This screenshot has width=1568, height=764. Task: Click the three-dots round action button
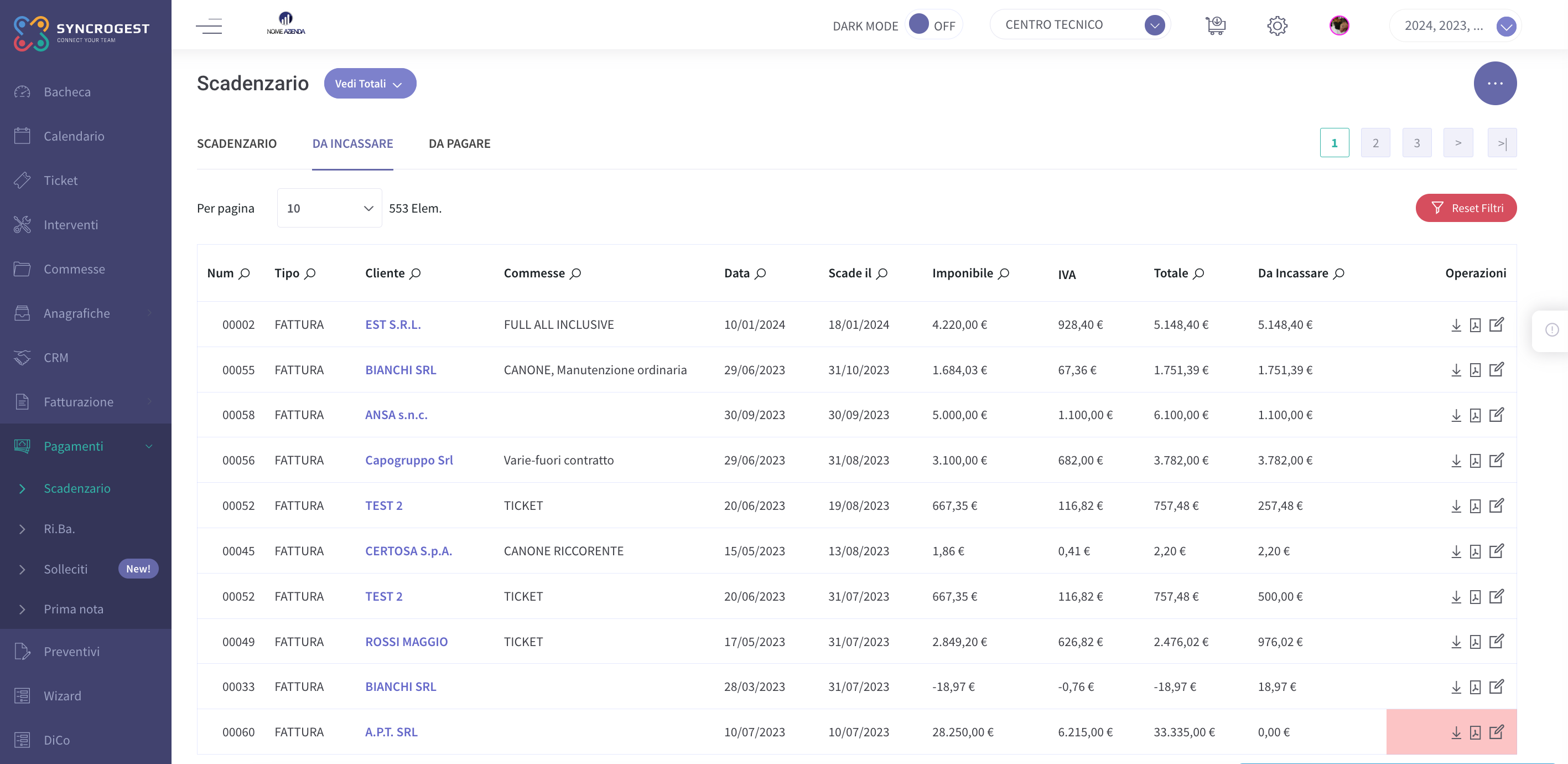click(x=1495, y=84)
